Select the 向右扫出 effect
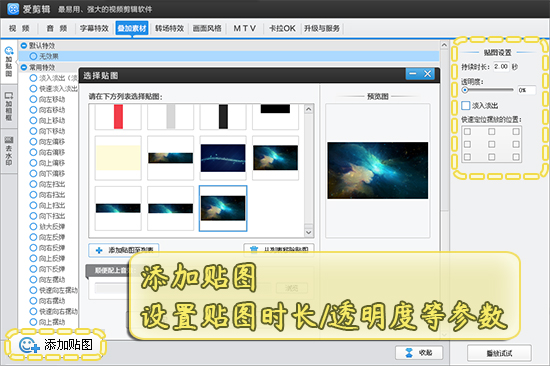 pyautogui.click(x=47, y=195)
